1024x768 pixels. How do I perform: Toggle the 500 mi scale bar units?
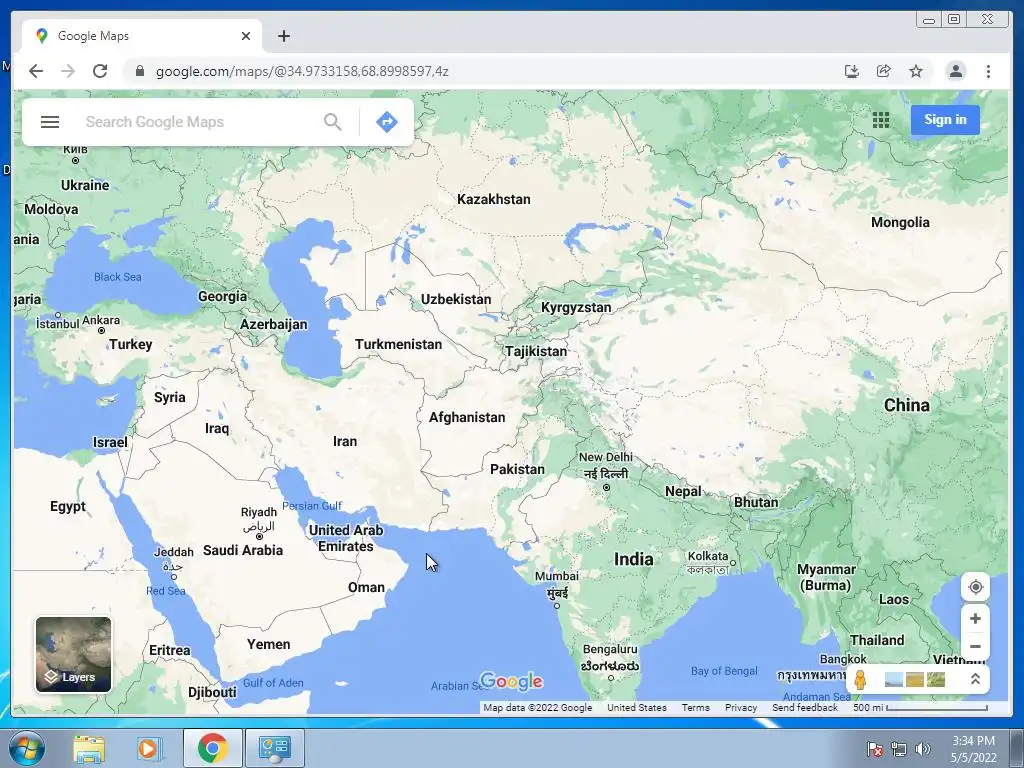[920, 707]
